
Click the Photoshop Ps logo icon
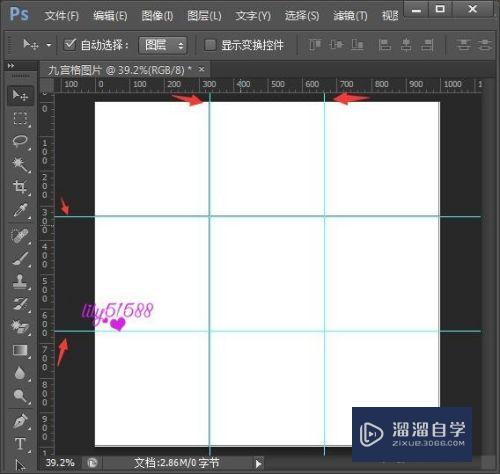(x=19, y=14)
